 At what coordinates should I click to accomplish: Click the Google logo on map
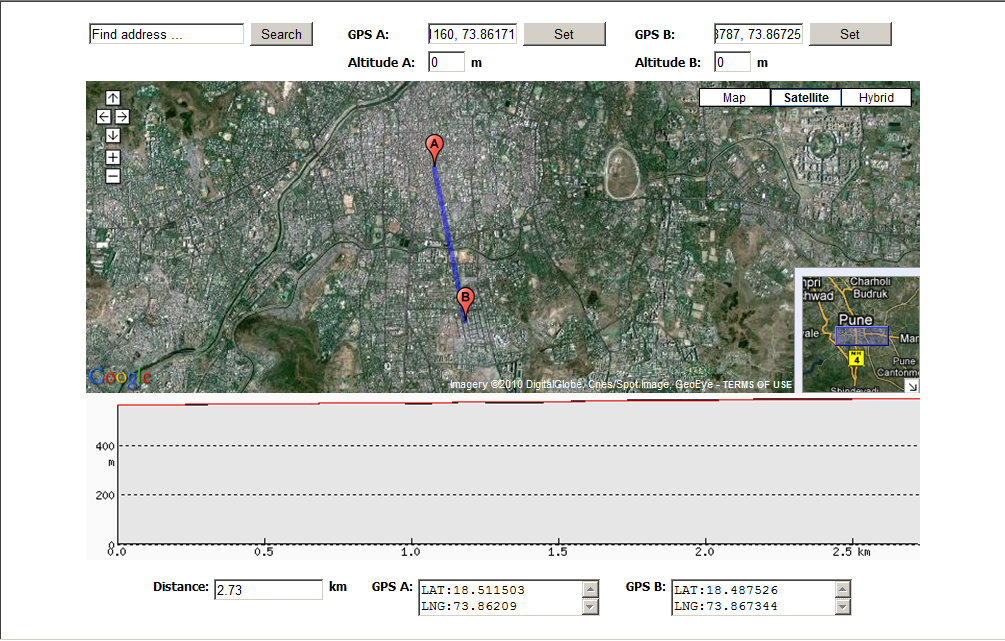120,377
